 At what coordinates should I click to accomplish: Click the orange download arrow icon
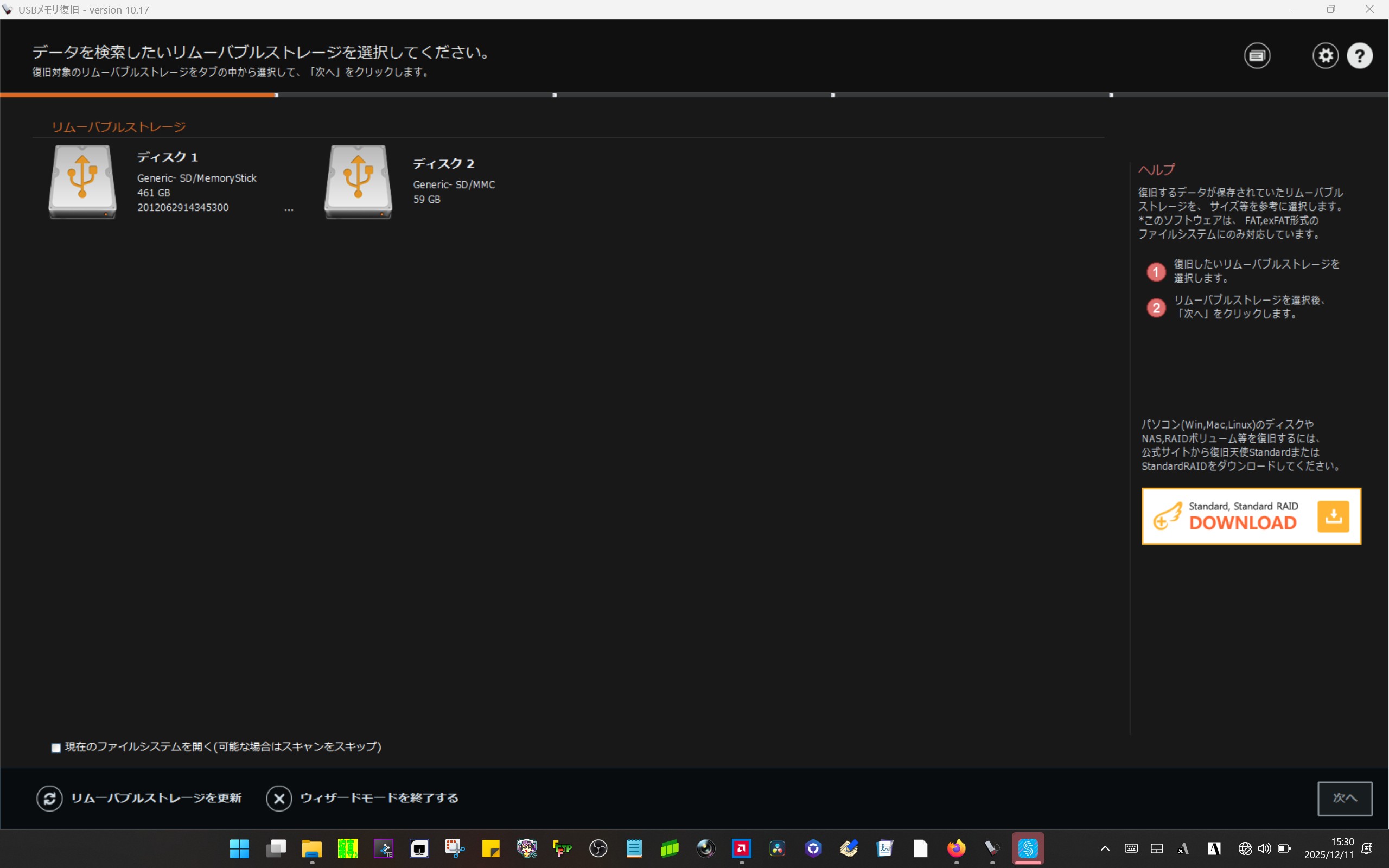1333,516
